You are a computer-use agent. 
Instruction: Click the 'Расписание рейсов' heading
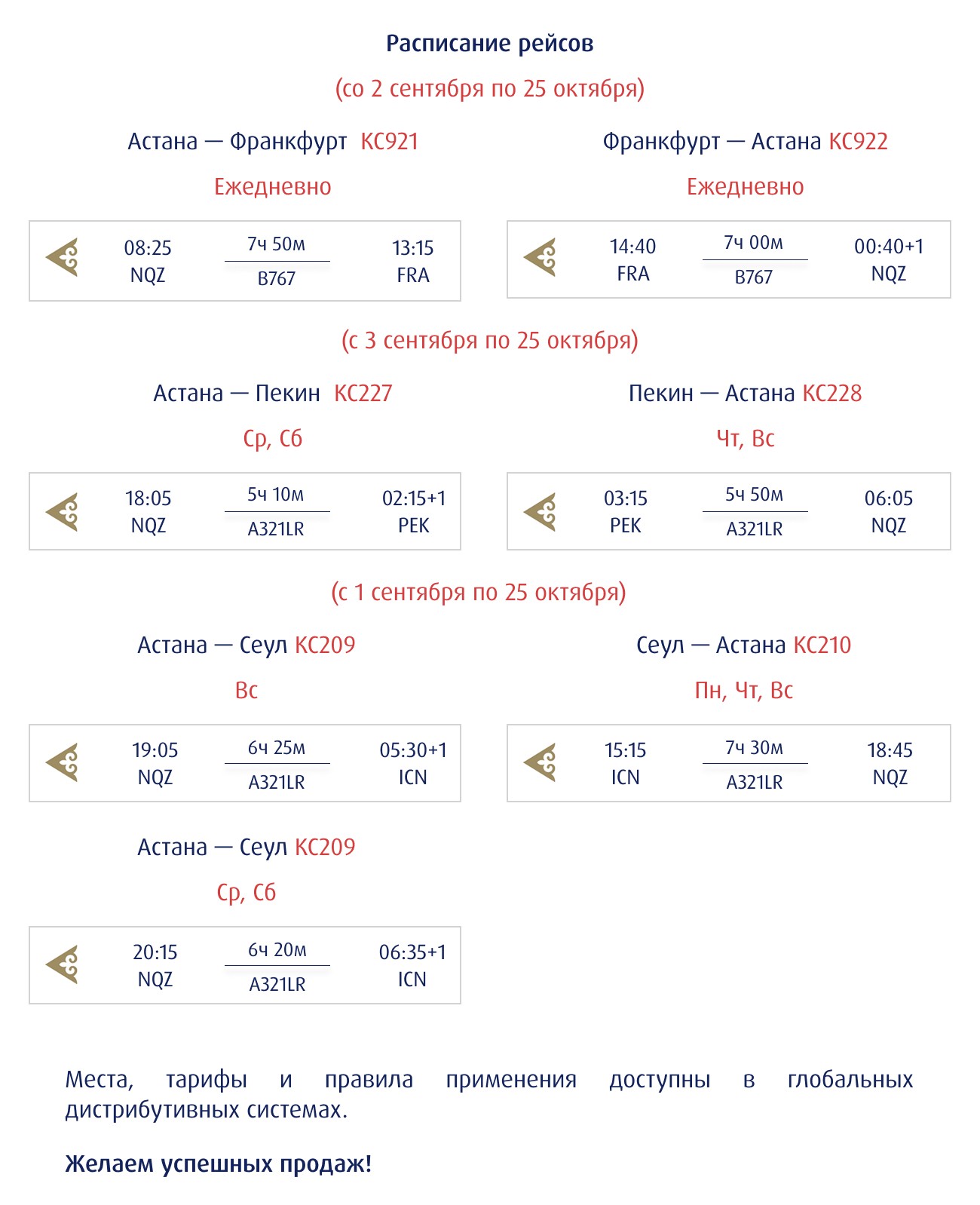coord(490,44)
